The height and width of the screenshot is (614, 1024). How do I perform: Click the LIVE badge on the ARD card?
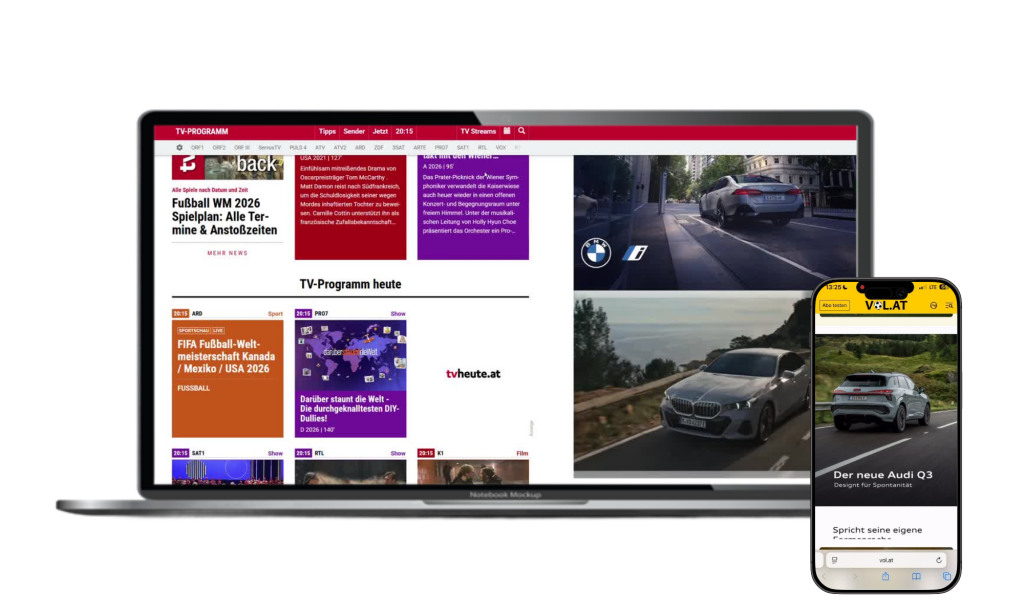[x=218, y=331]
